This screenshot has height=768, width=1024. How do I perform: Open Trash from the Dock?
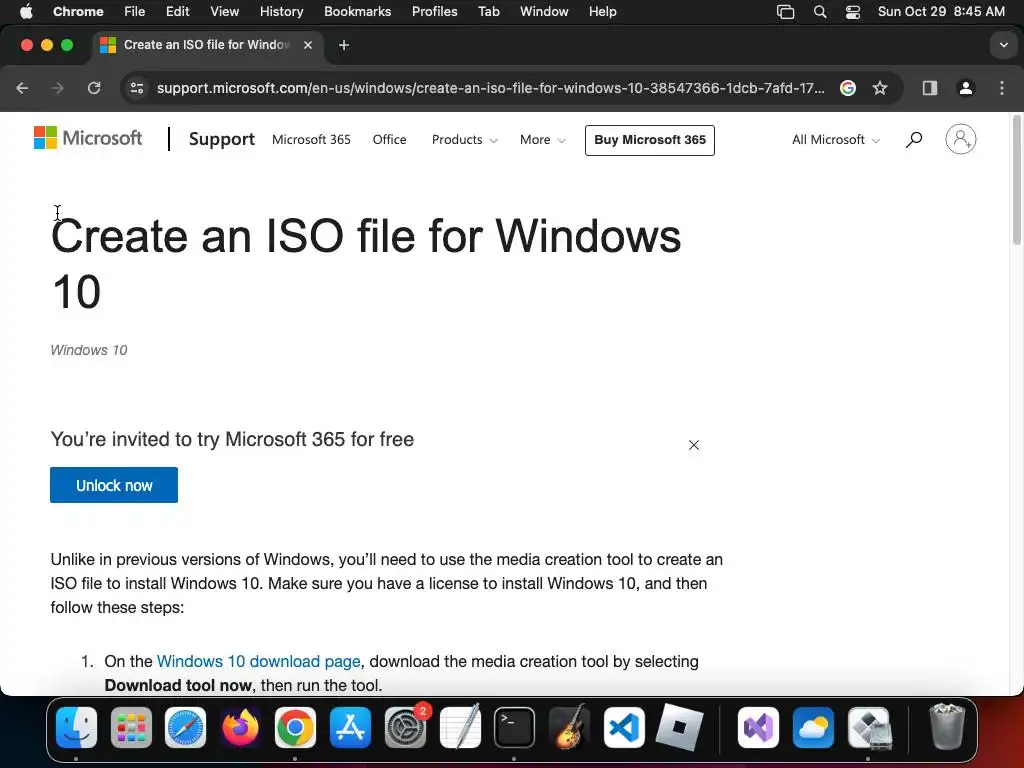click(x=947, y=728)
